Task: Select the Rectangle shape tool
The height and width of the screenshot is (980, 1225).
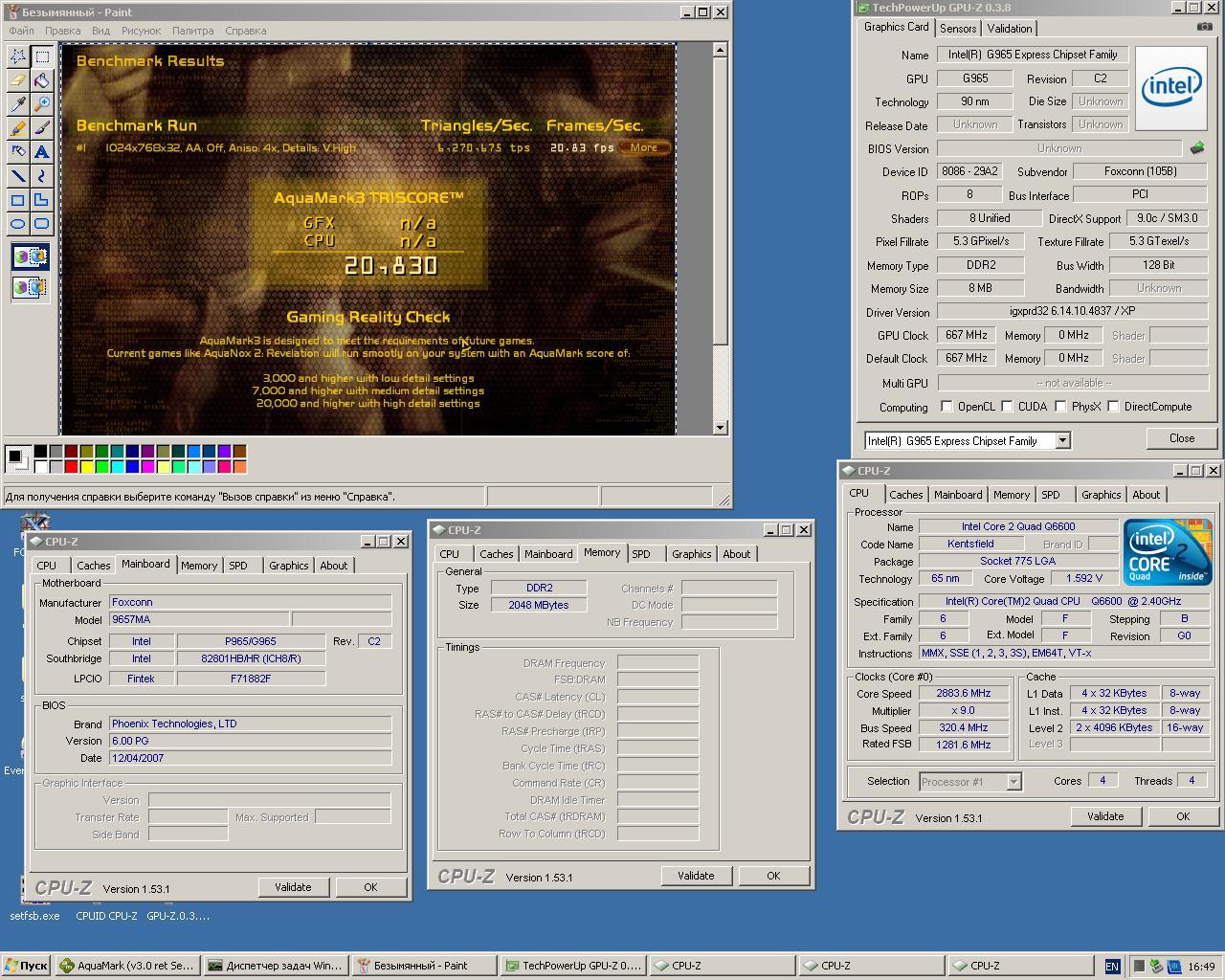Action: click(x=18, y=200)
